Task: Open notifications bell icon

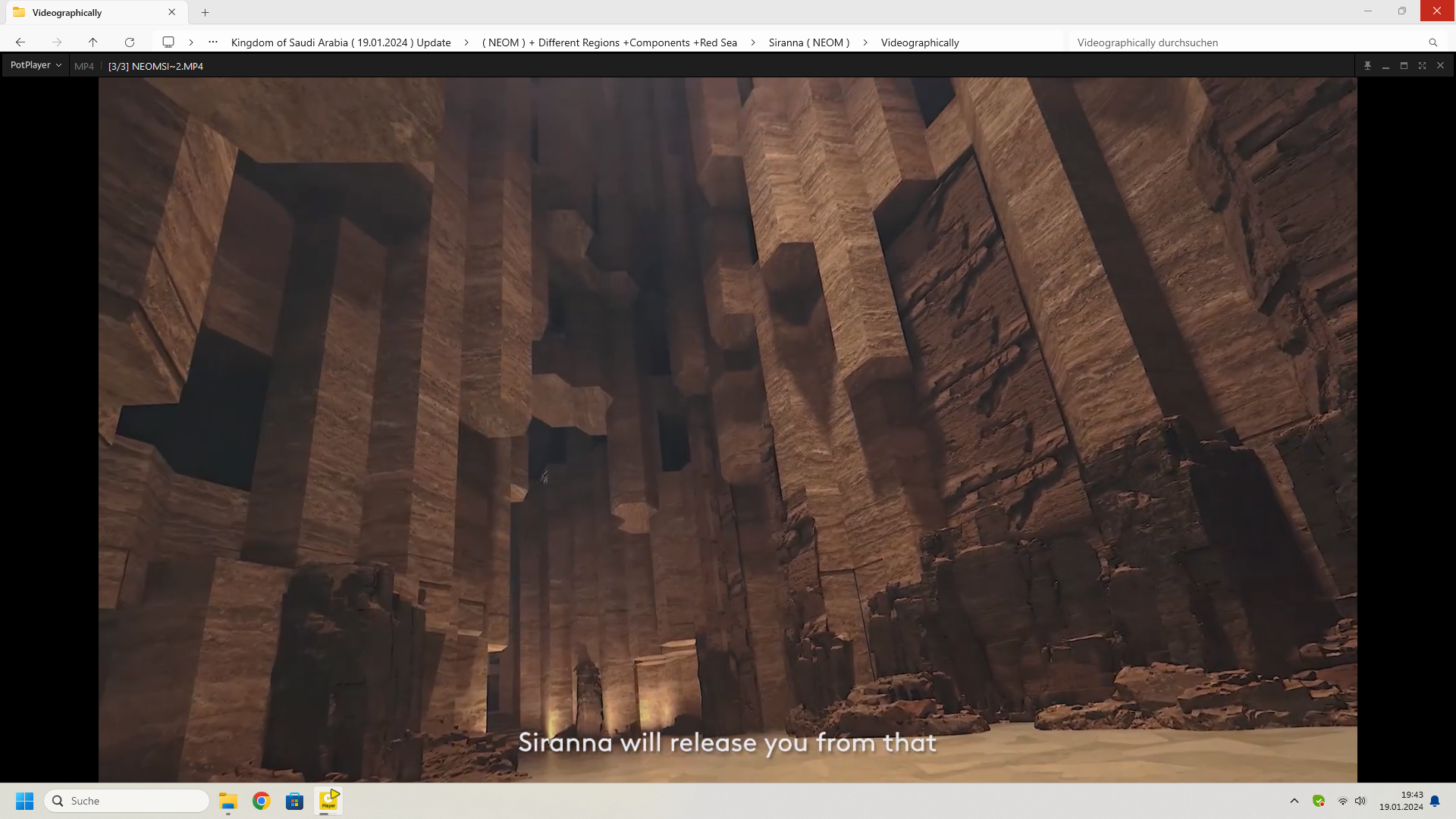Action: pyautogui.click(x=1435, y=801)
